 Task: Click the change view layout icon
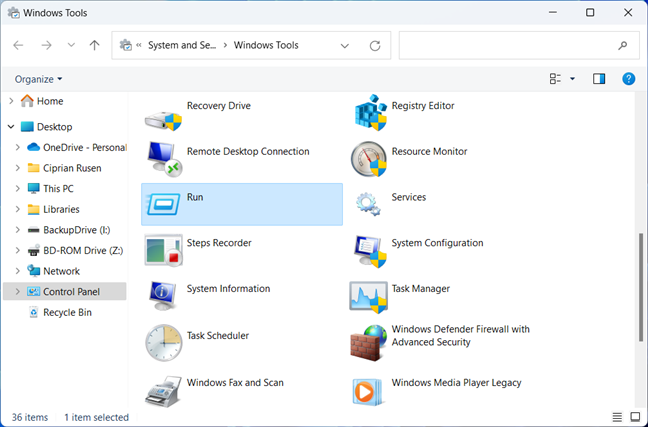(x=555, y=79)
